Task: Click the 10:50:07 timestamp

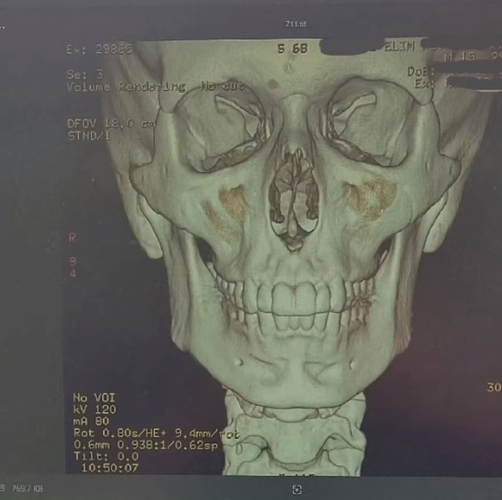Action: pyautogui.click(x=110, y=468)
